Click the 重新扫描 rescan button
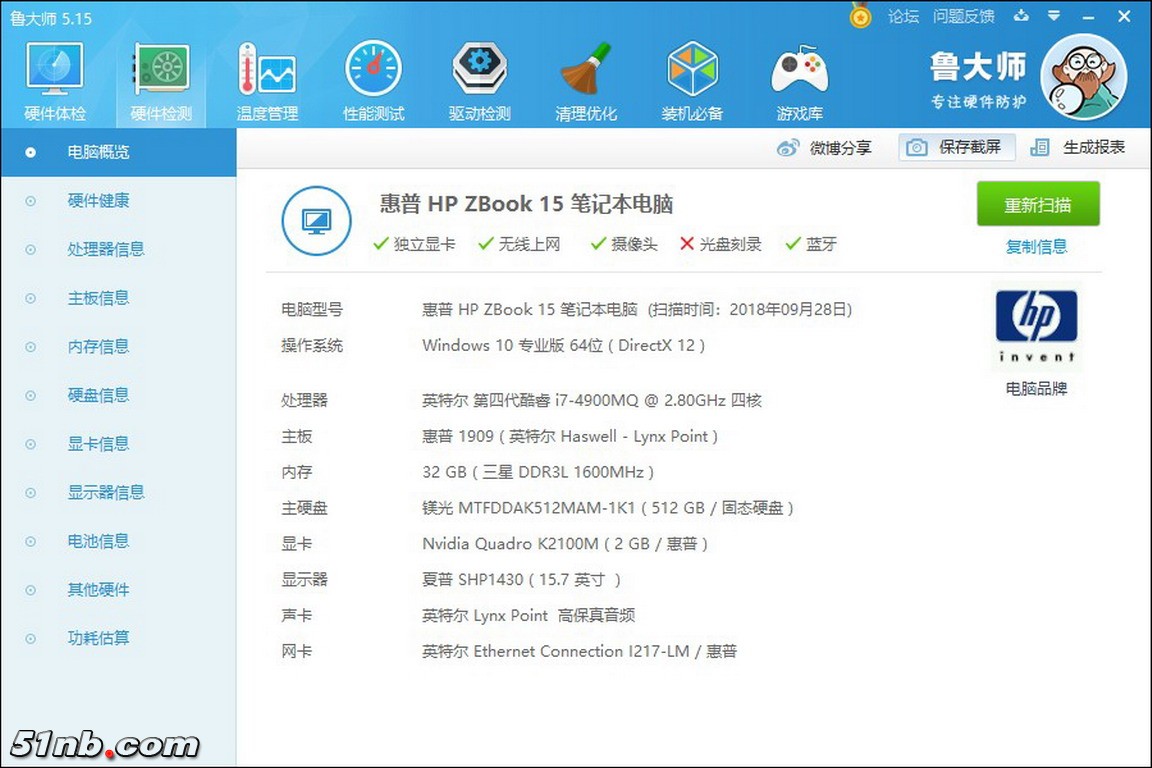 (1037, 203)
